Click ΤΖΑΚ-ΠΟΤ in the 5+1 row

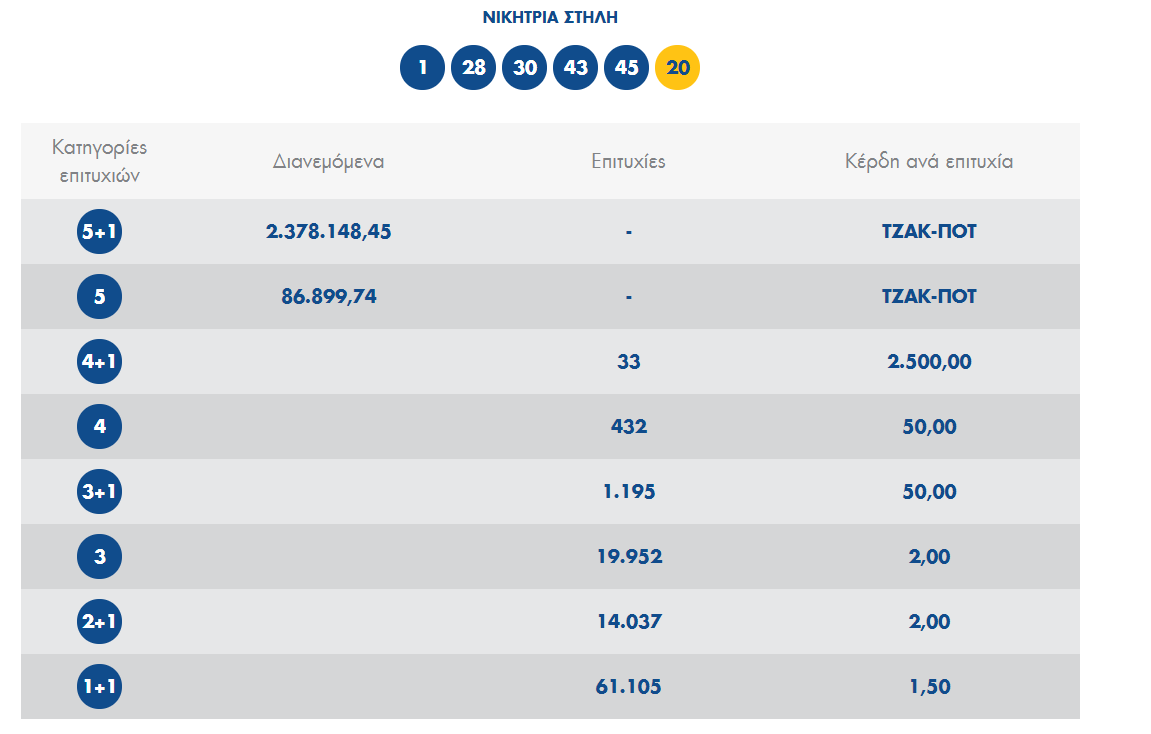click(929, 231)
